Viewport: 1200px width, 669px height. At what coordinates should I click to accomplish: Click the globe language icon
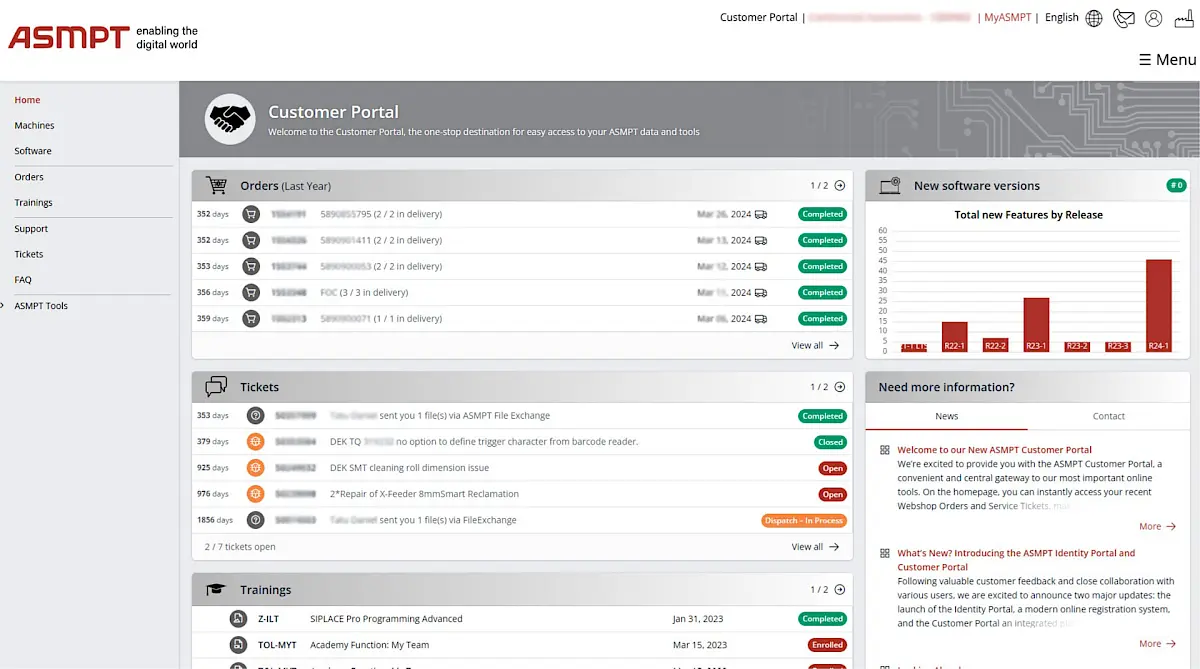point(1094,18)
